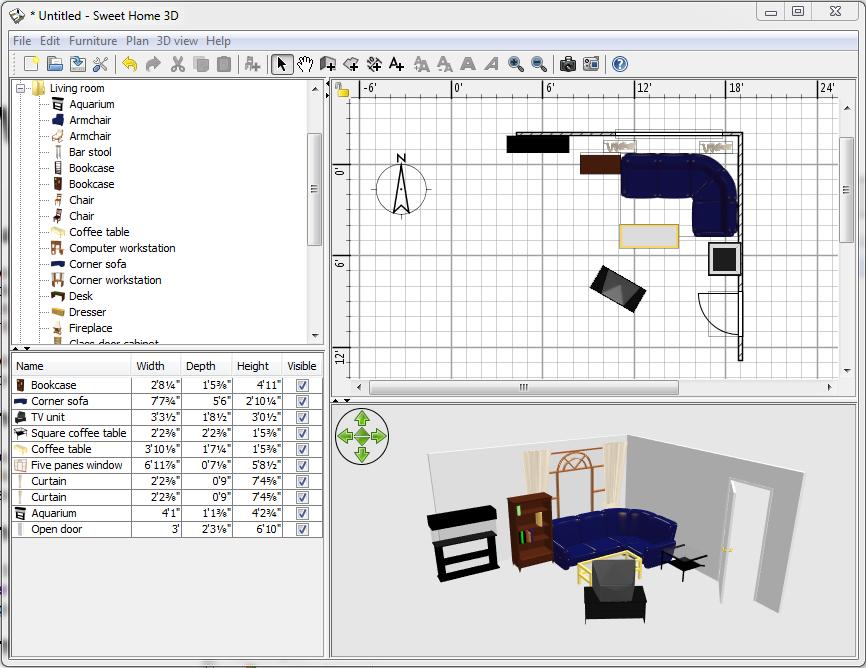Click the catalog scrollbar up arrow
Viewport: 866px width, 668px height.
coord(315,88)
